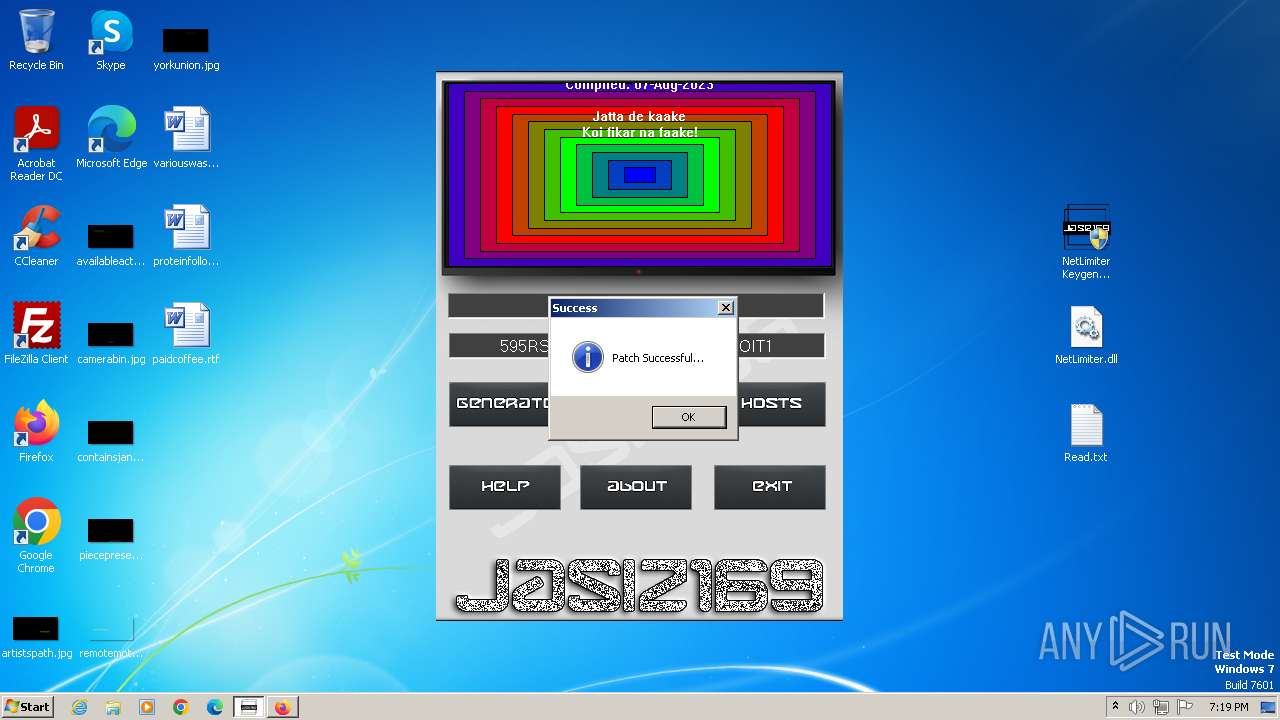
Task: Open File Explorer from the taskbar
Action: 113,707
